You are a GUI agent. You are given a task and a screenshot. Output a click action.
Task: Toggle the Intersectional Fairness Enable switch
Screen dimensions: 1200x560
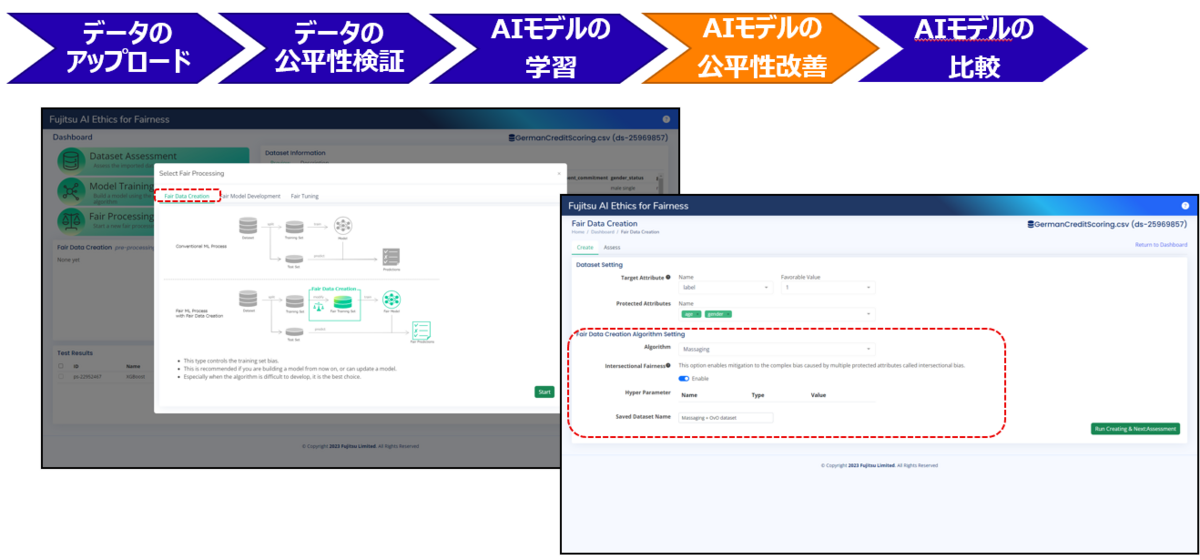coord(684,378)
